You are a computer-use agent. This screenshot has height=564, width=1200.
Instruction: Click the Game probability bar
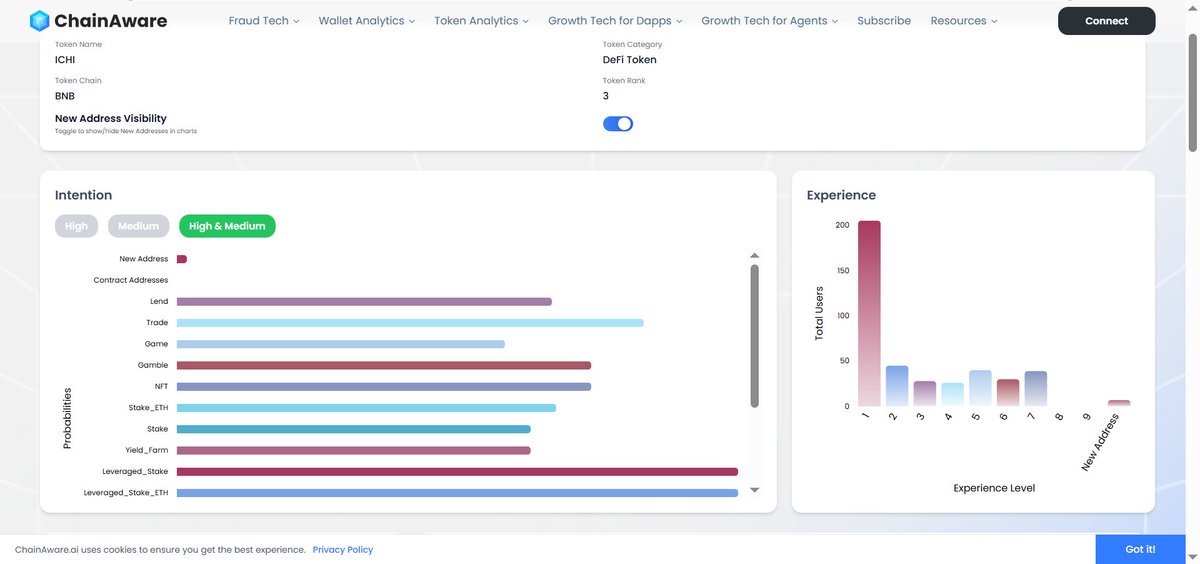click(341, 344)
